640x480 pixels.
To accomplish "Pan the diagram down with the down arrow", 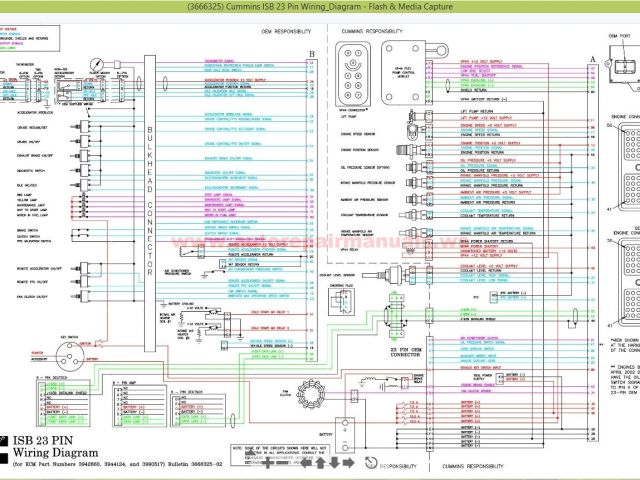I will coord(336,463).
